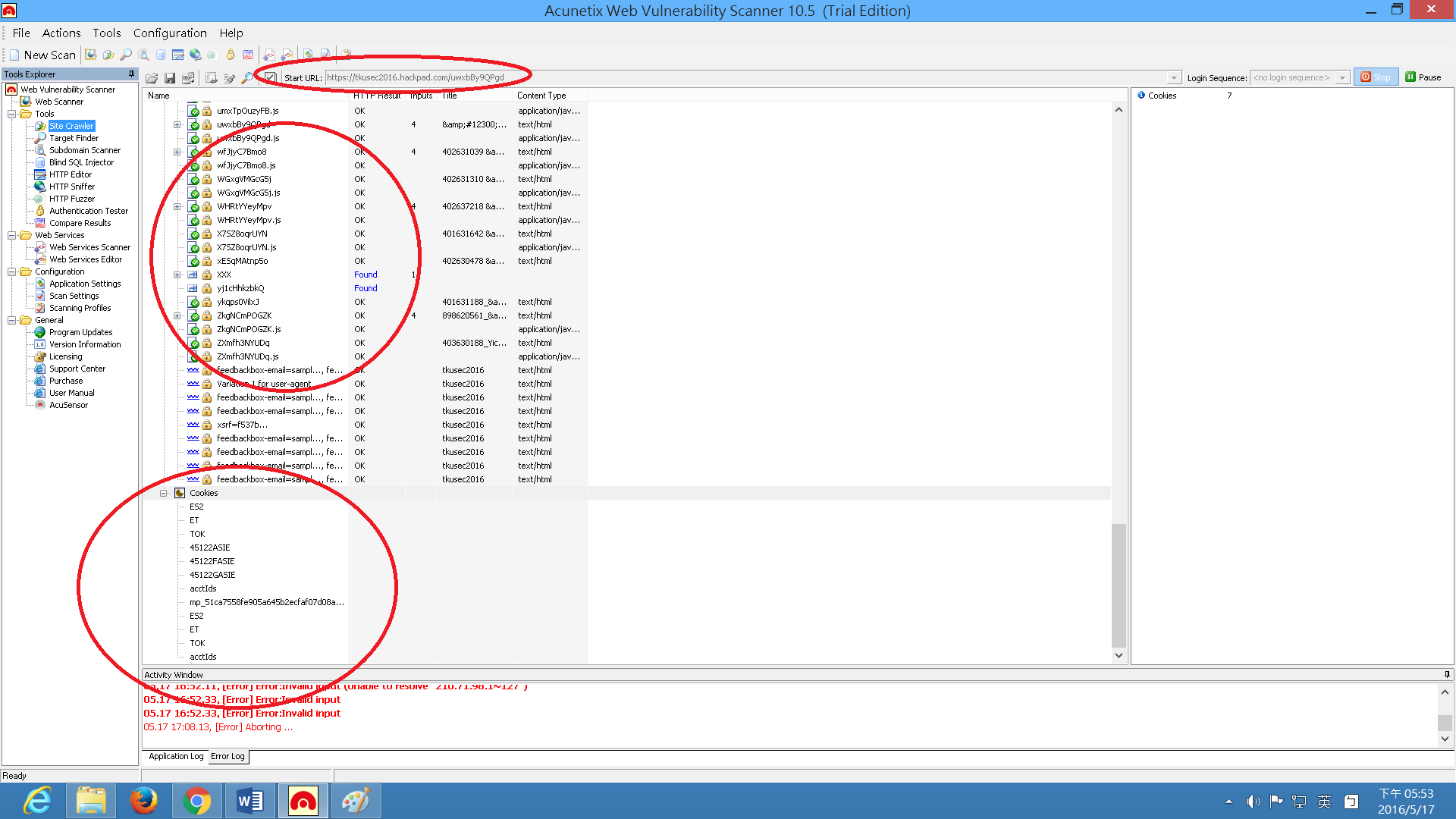The image size is (1456, 819).
Task: Click scroll-down arrow of crawler list
Action: (x=1119, y=655)
